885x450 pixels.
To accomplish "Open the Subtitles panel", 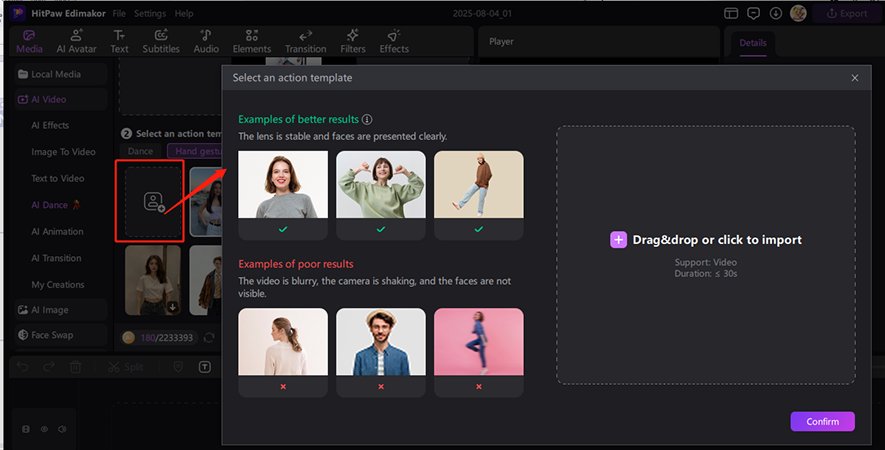I will coord(161,42).
